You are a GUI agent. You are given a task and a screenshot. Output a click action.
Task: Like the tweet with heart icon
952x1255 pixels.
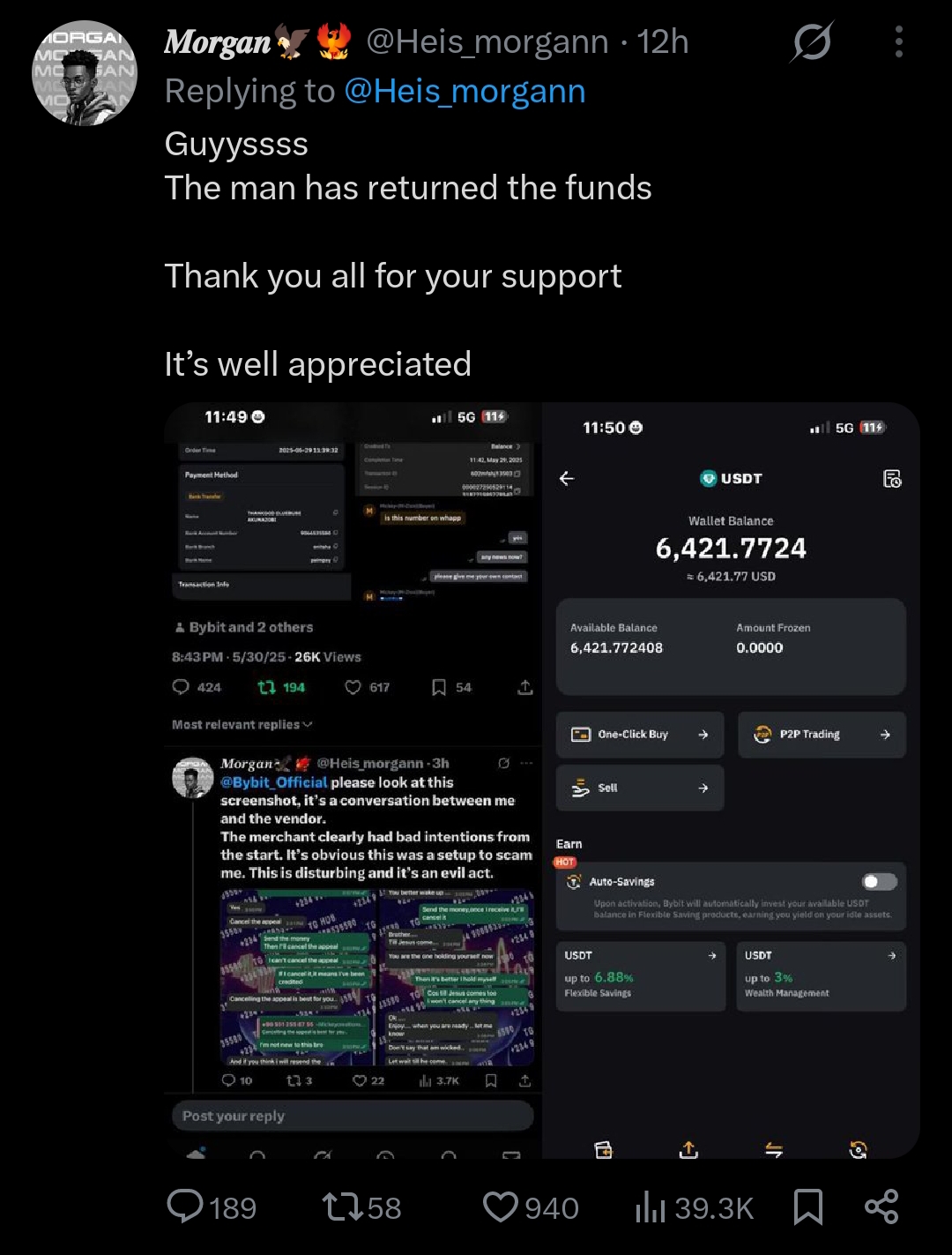click(501, 1206)
